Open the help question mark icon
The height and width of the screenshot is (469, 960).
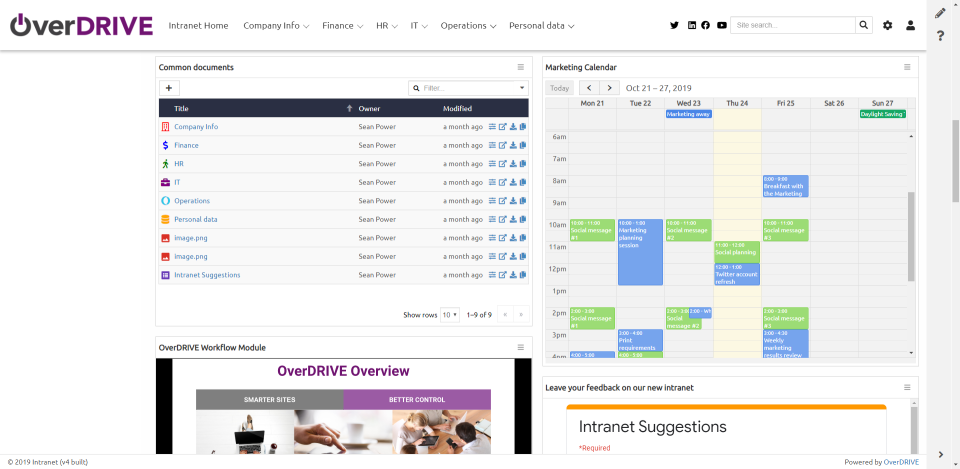pos(941,36)
